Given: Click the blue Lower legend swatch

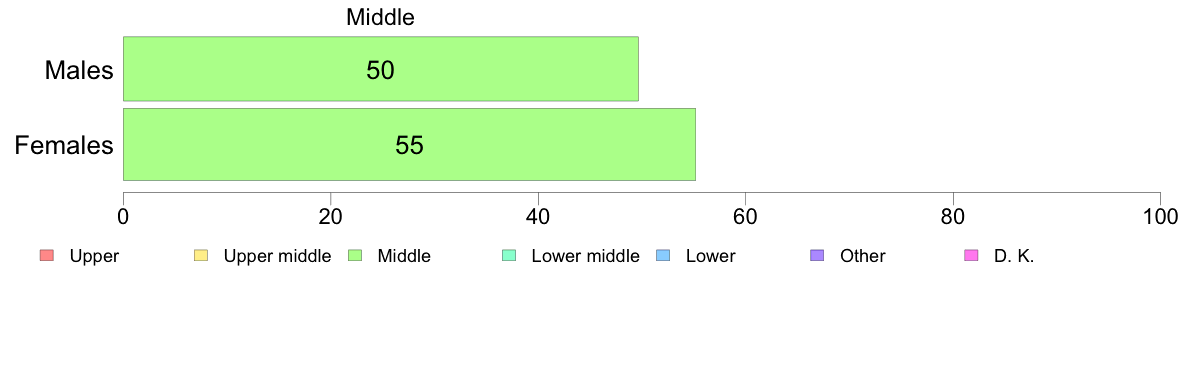Looking at the screenshot, I should click(x=662, y=256).
